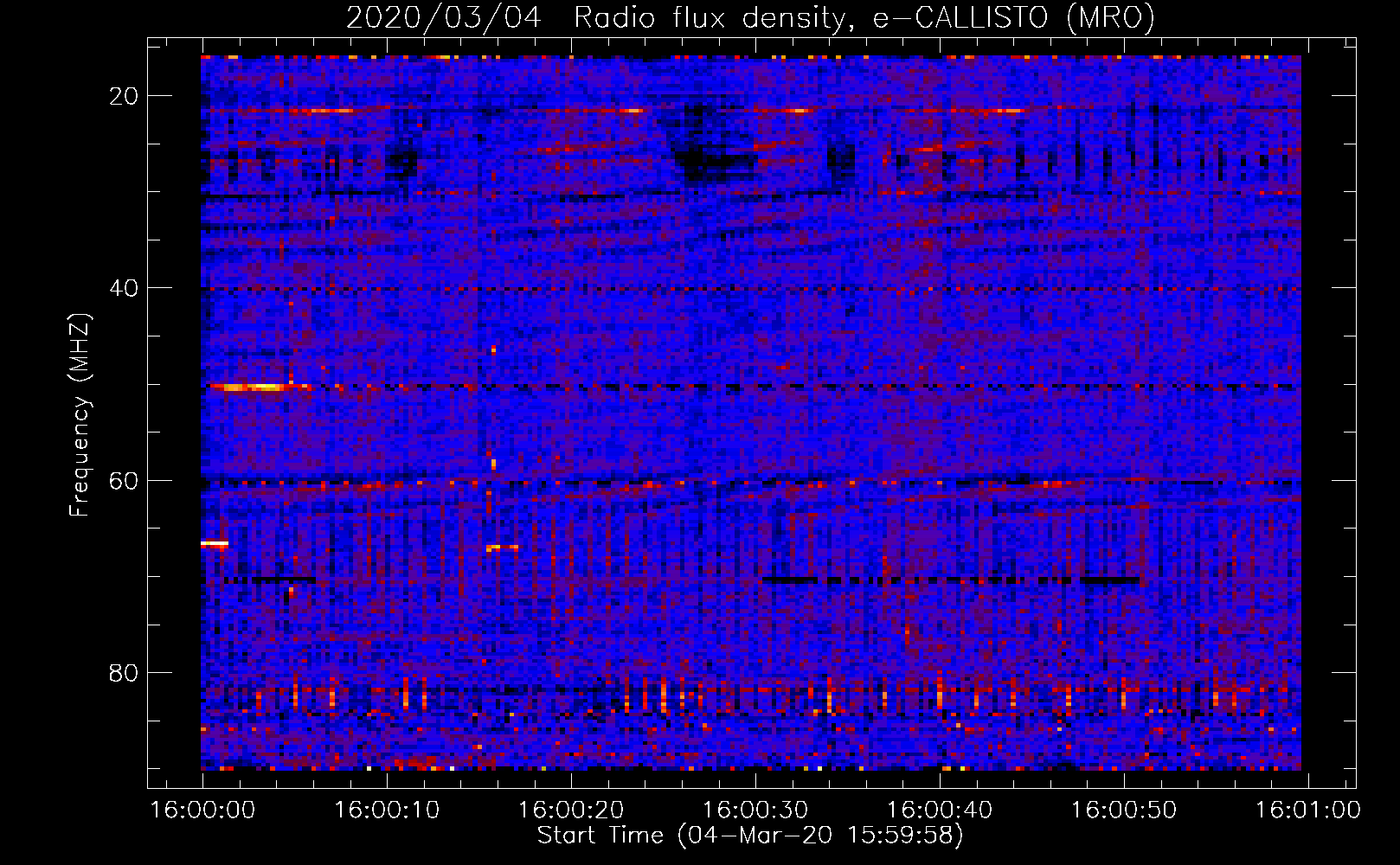Click the '60' frequency tick label
Screen dimensions: 1400x865
(x=125, y=480)
